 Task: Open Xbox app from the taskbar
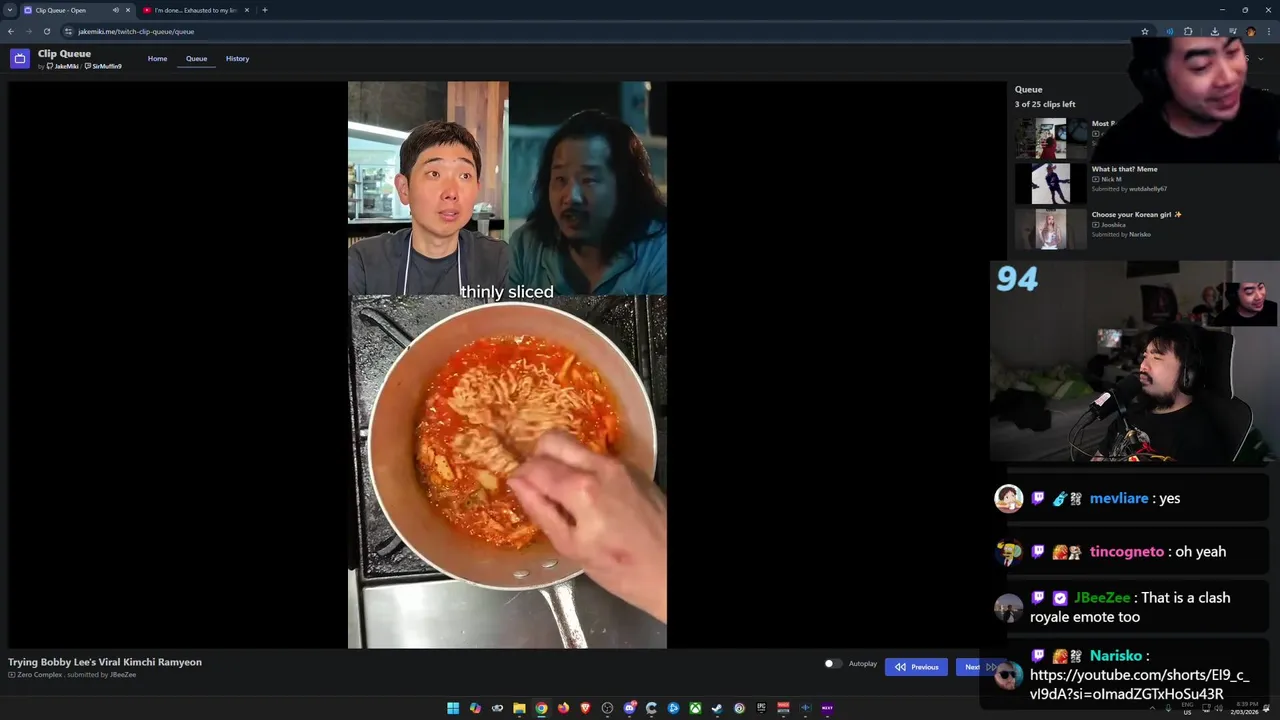point(695,708)
